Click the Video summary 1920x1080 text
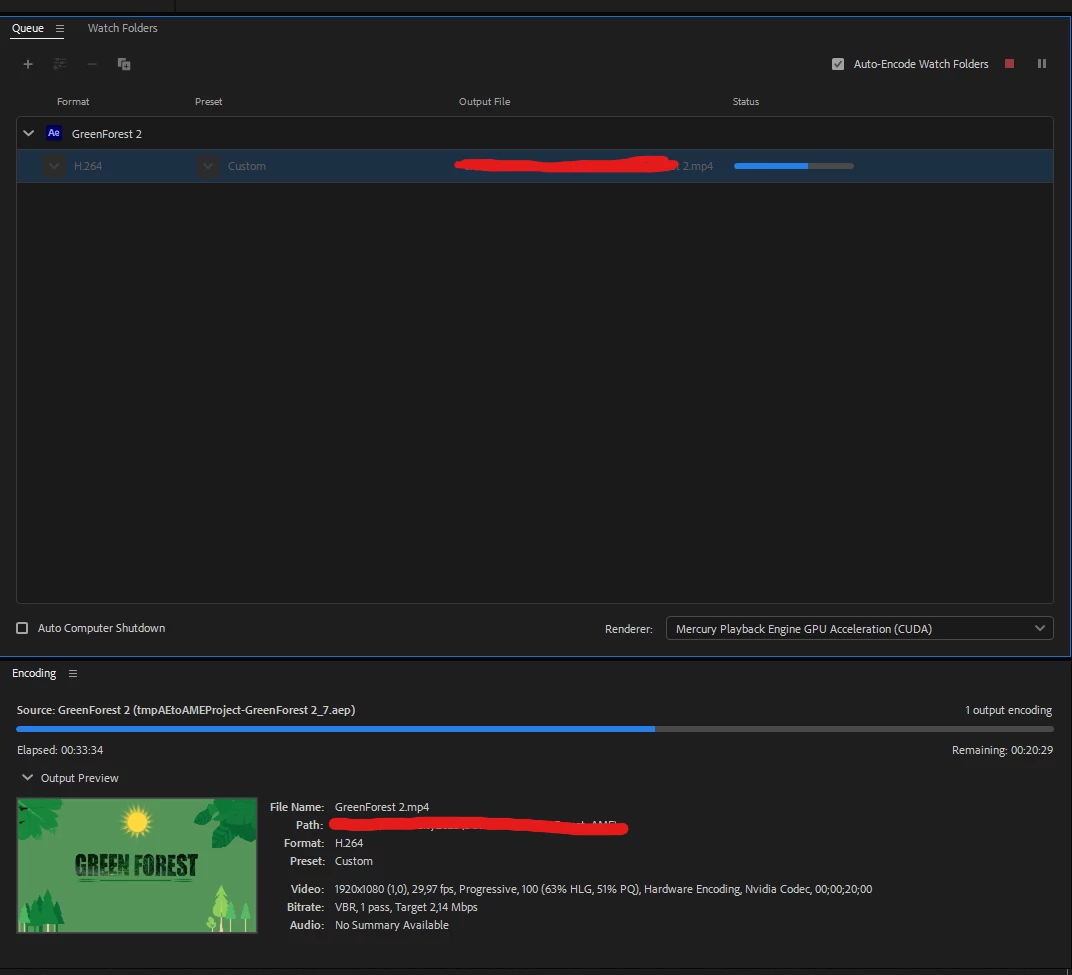Screen dimensions: 1072x975 pyautogui.click(x=603, y=890)
